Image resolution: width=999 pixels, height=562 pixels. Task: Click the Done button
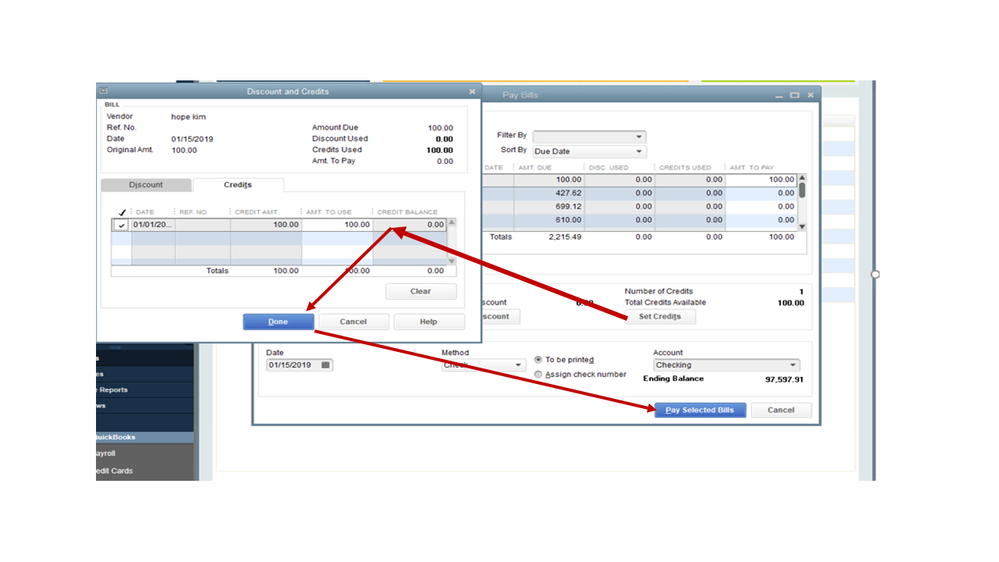278,322
